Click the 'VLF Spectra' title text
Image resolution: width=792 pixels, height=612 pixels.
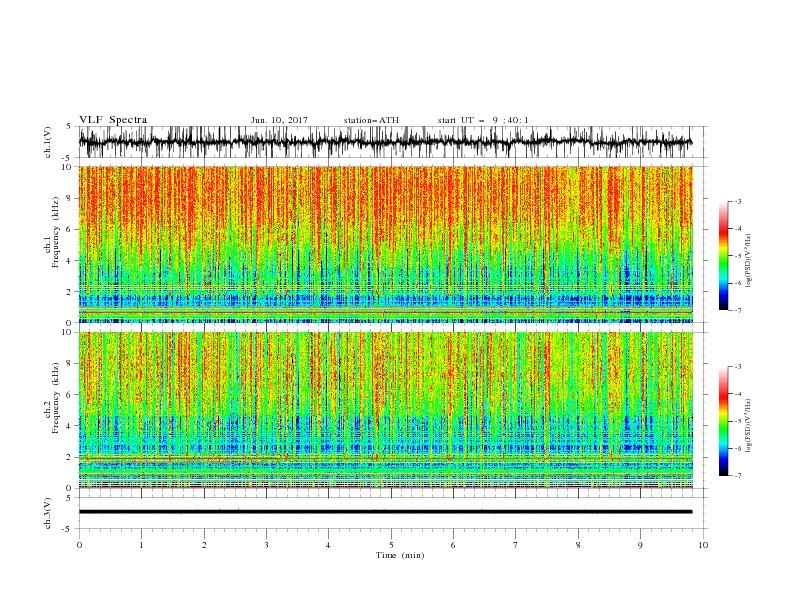pos(113,120)
